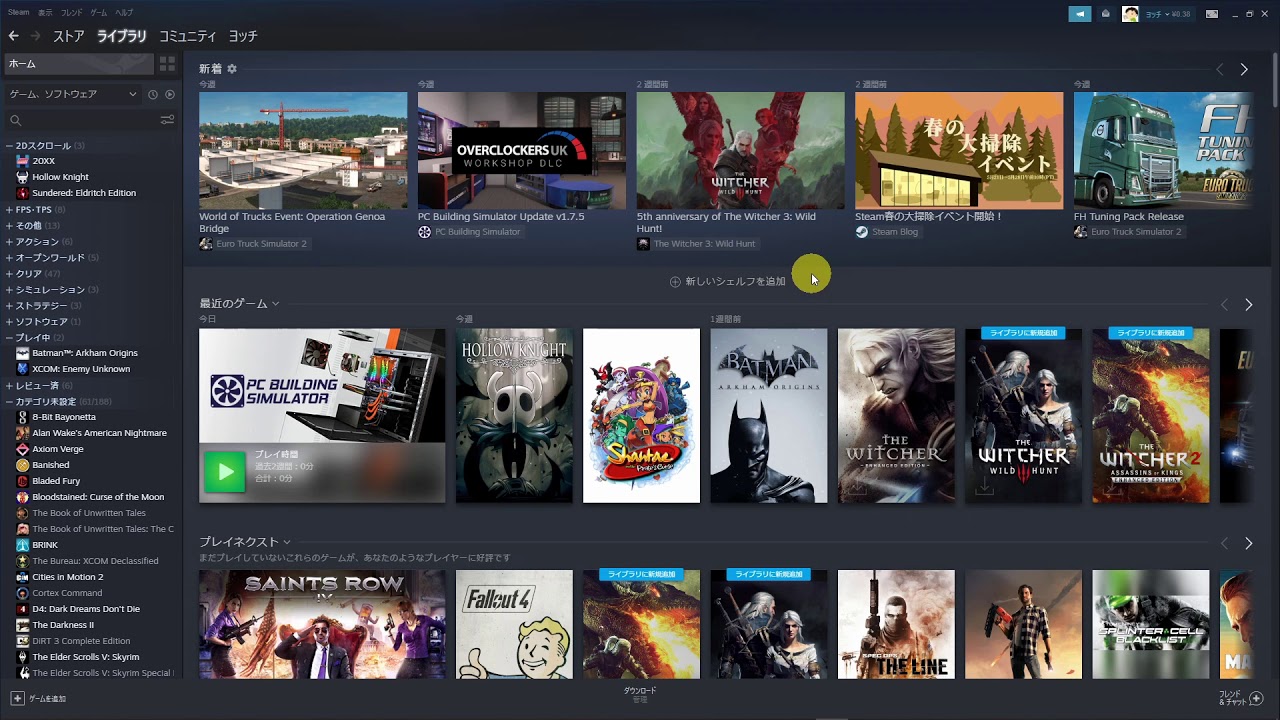The width and height of the screenshot is (1280, 720).
Task: Open the フレンド menu
Action: coord(72,13)
